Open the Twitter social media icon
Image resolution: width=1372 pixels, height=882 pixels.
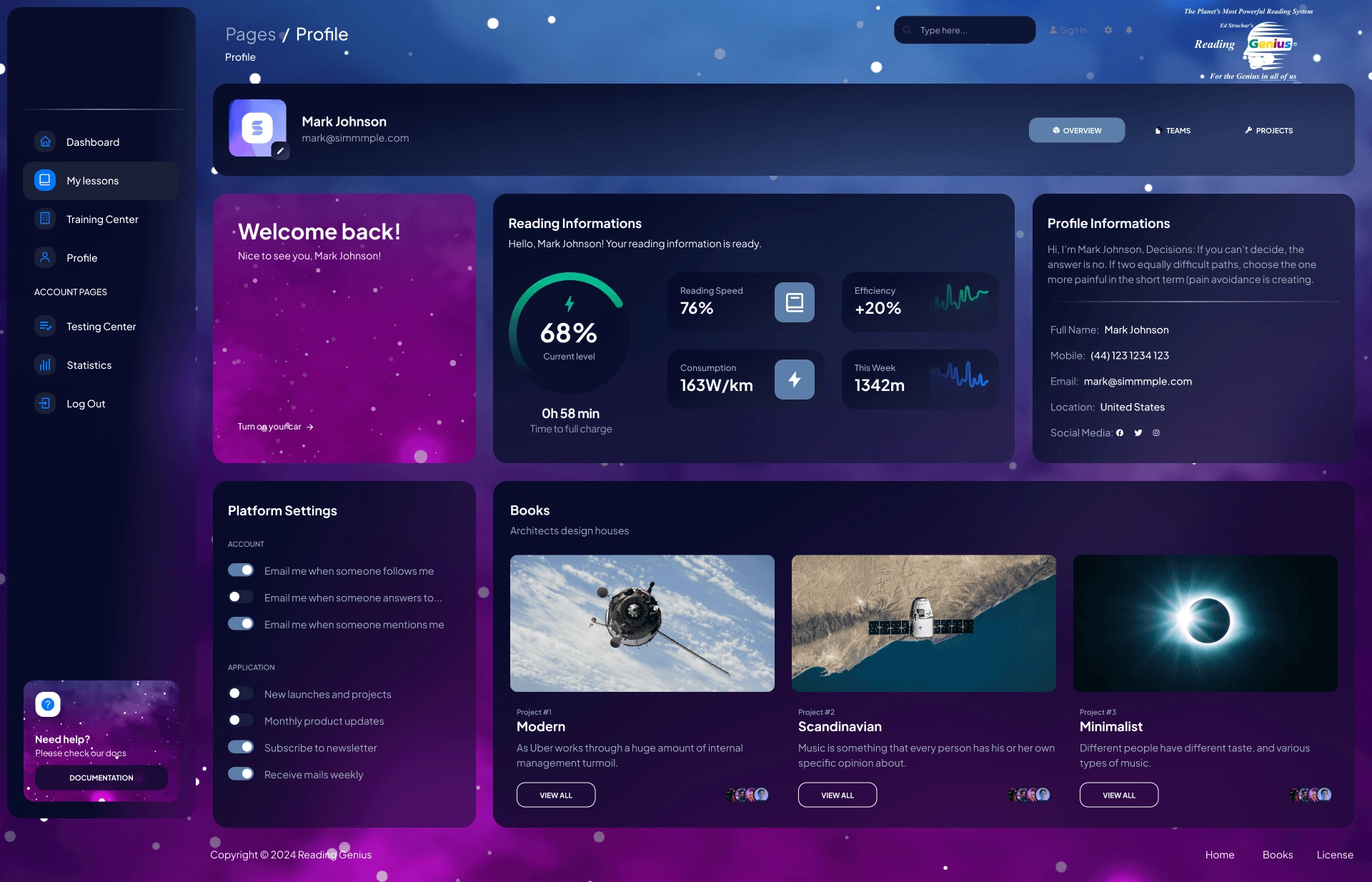click(1138, 433)
